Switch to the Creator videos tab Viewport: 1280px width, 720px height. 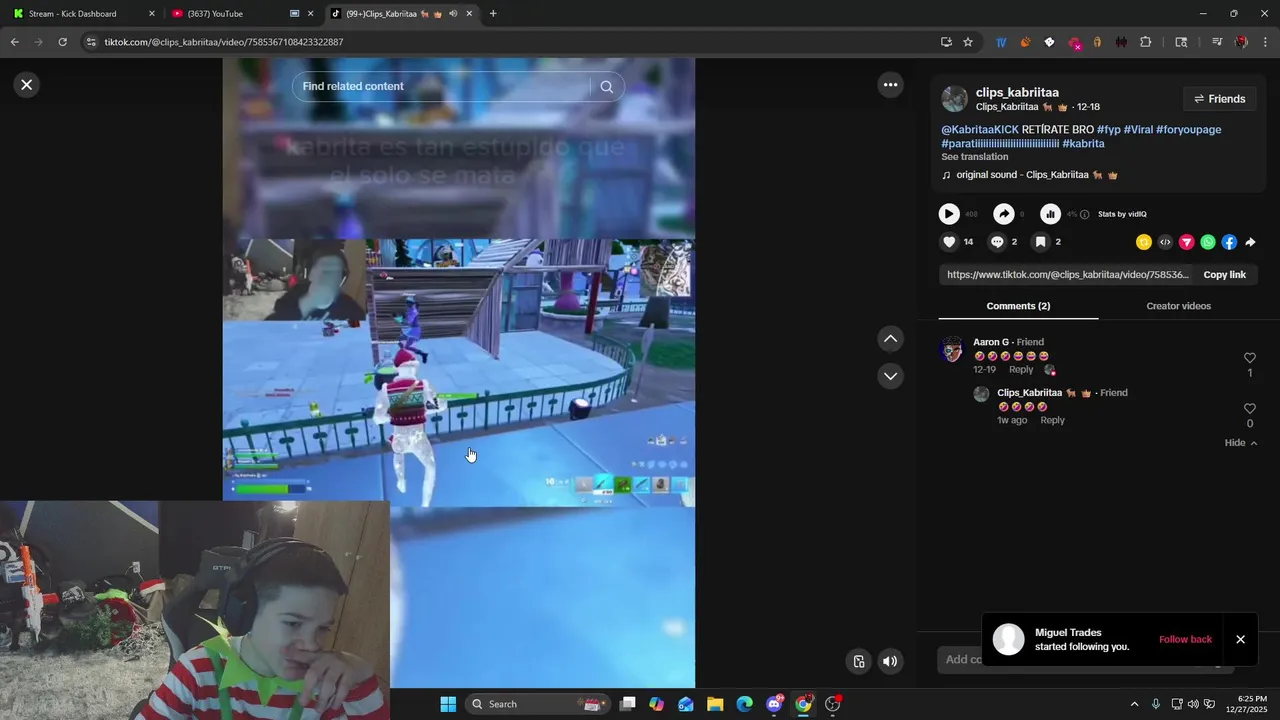1178,306
